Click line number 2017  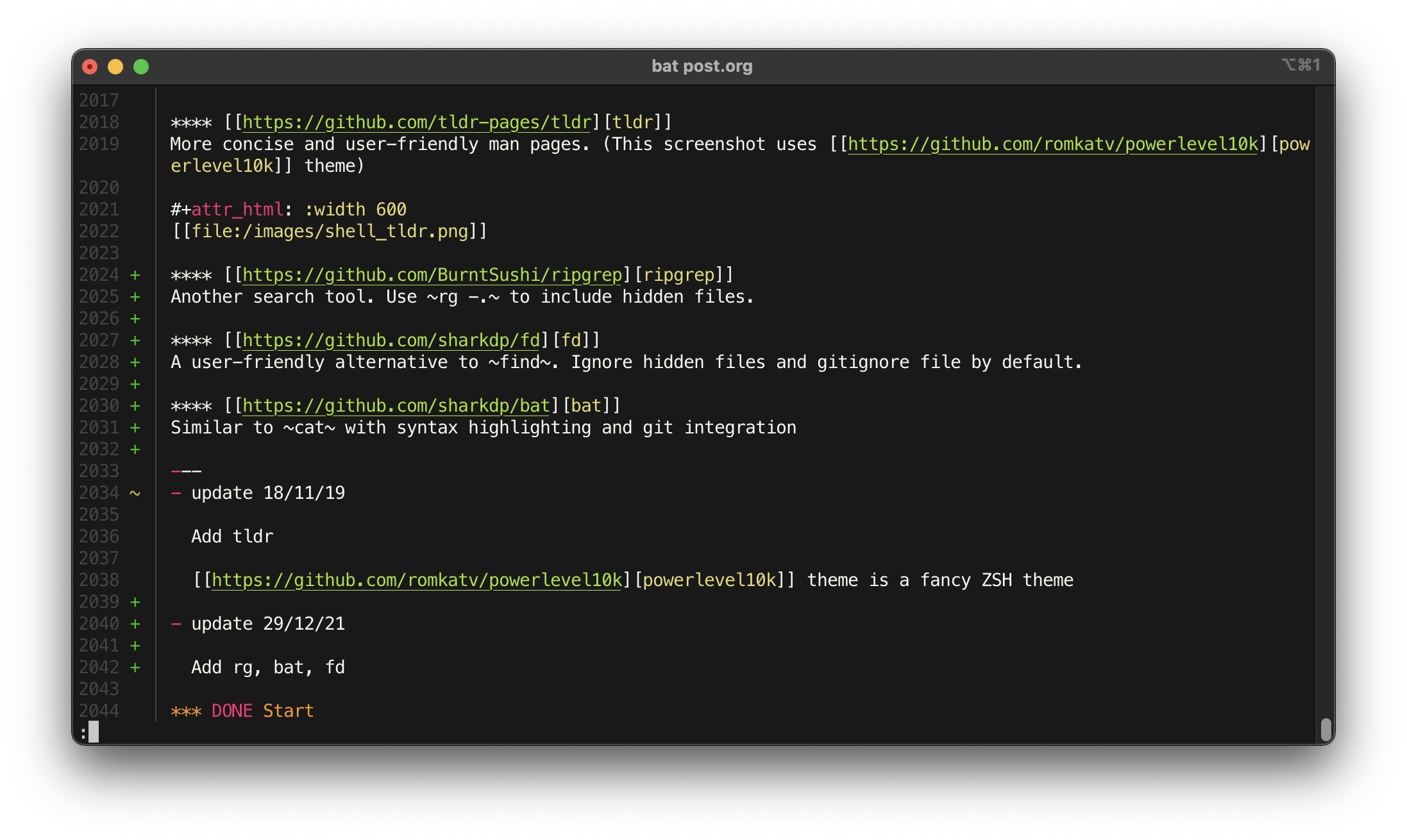(x=99, y=100)
